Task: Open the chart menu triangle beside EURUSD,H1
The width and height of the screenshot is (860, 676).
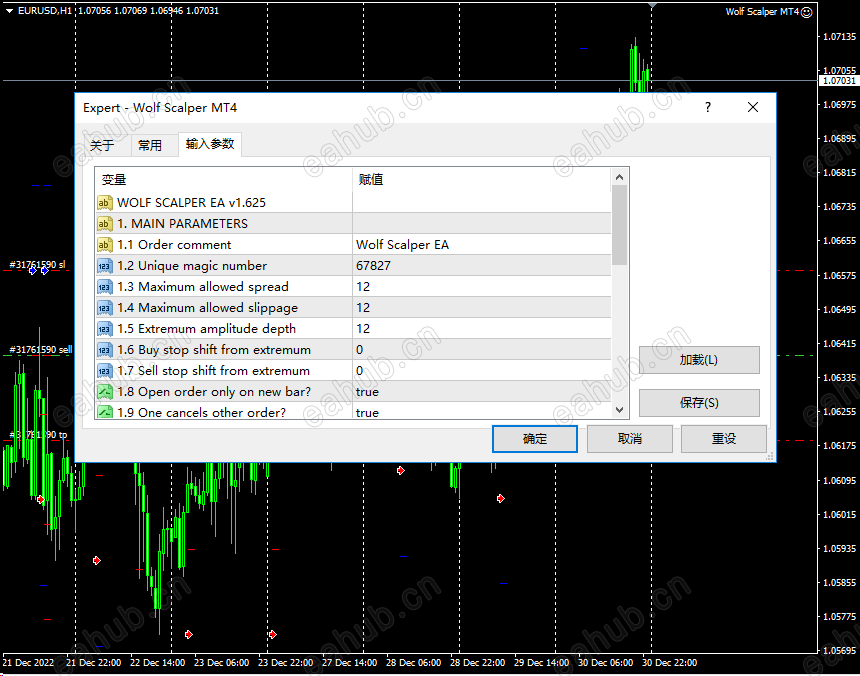Action: click(x=9, y=10)
